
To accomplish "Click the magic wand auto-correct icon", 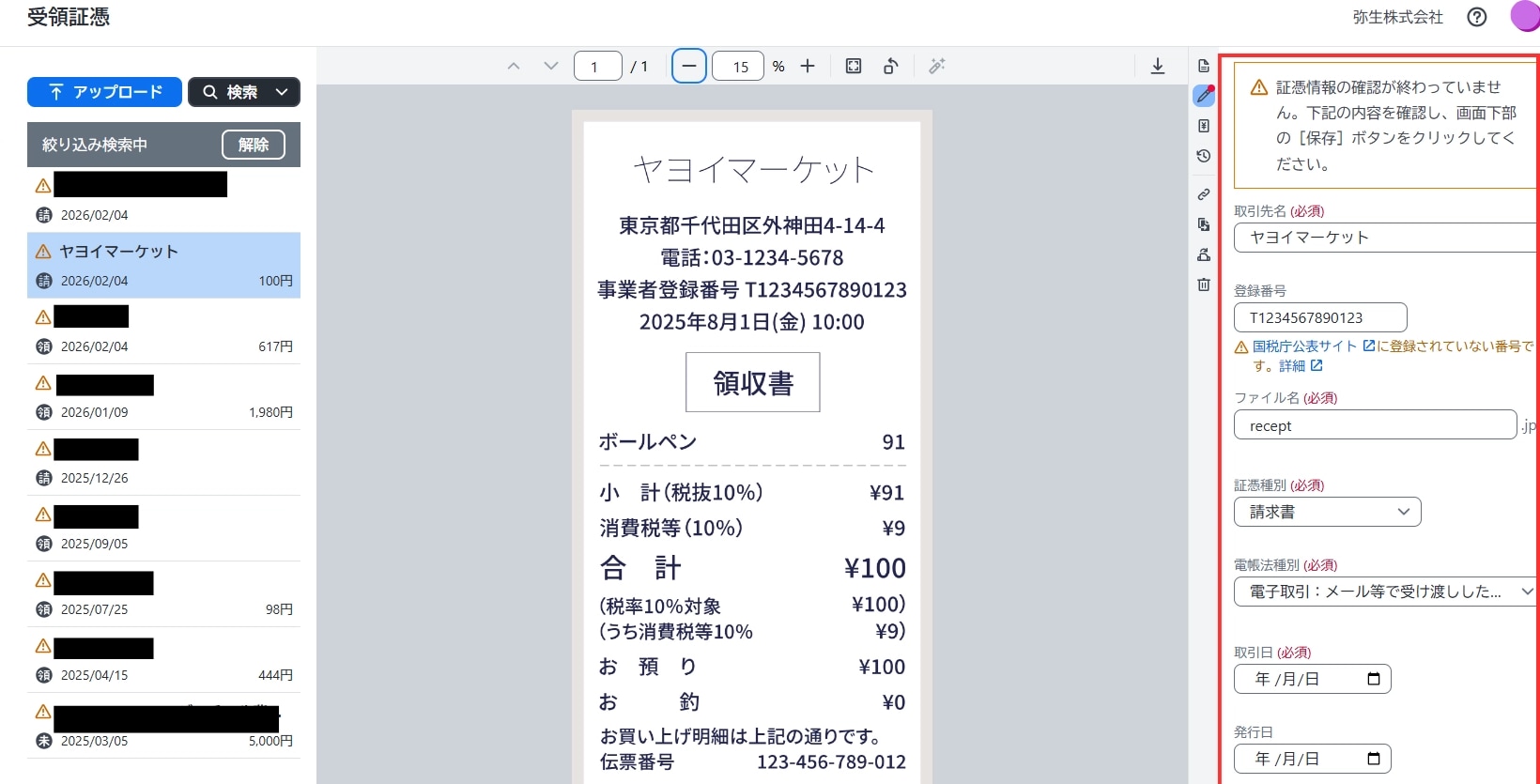I will point(937,66).
